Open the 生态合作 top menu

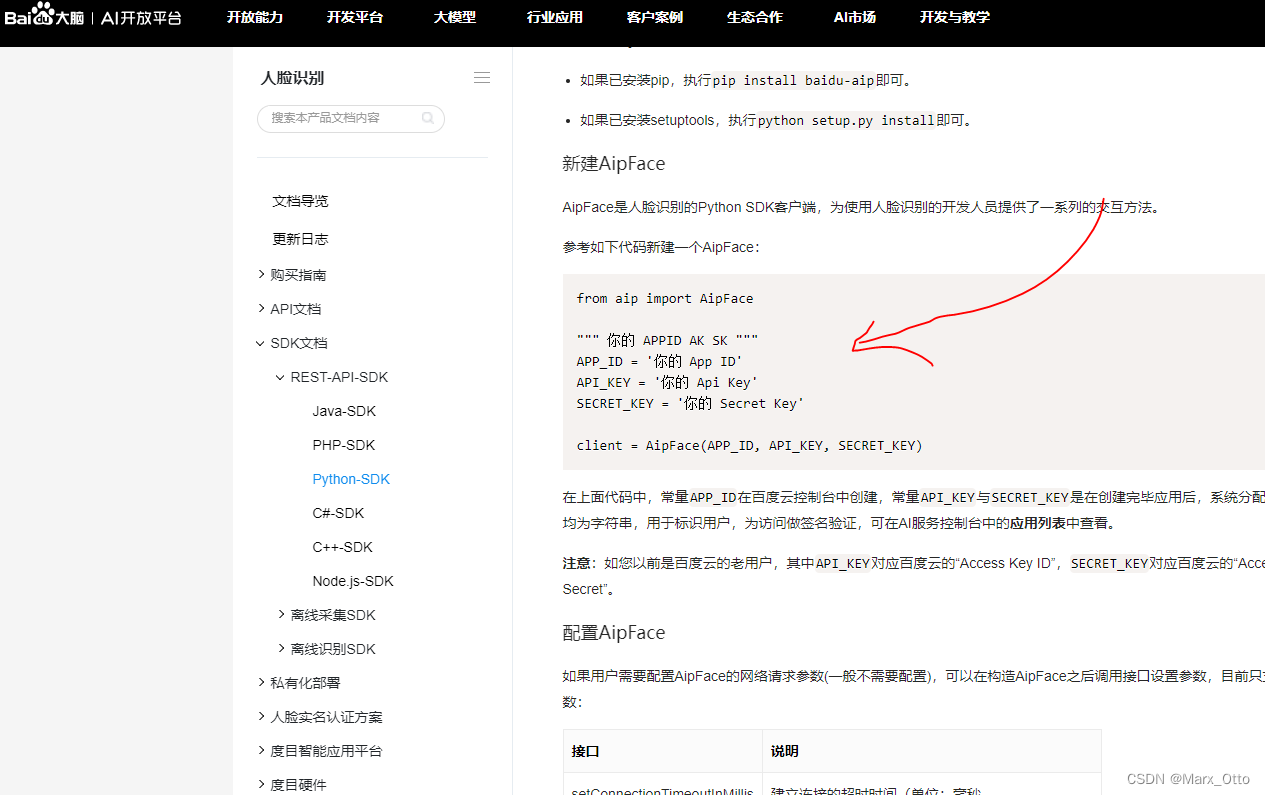tap(755, 17)
